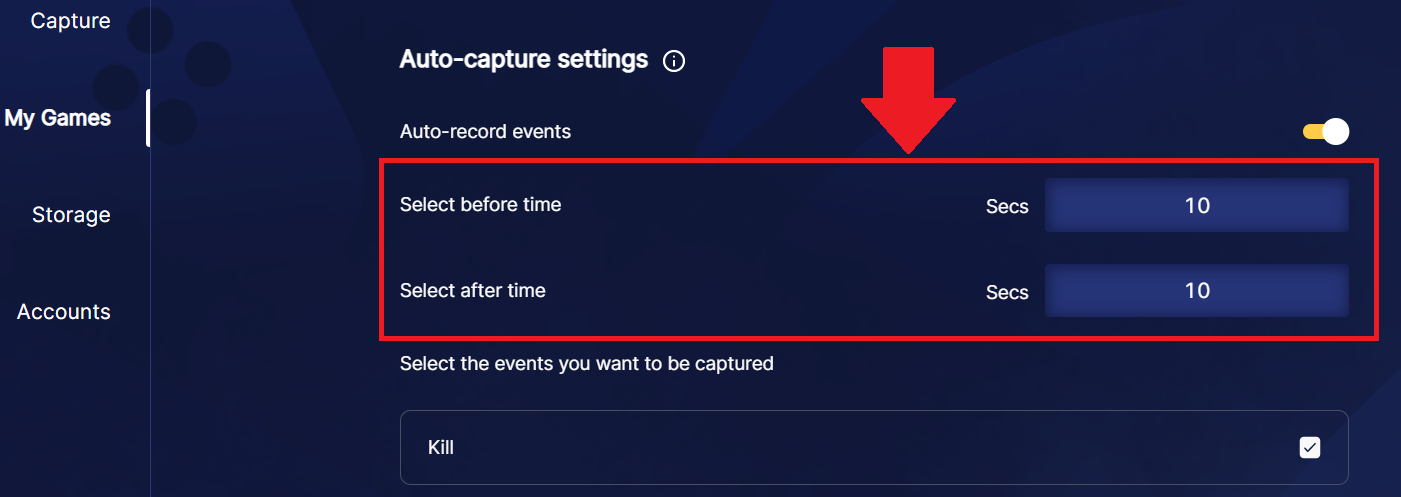
Task: Open the Capture section in sidebar
Action: (70, 21)
